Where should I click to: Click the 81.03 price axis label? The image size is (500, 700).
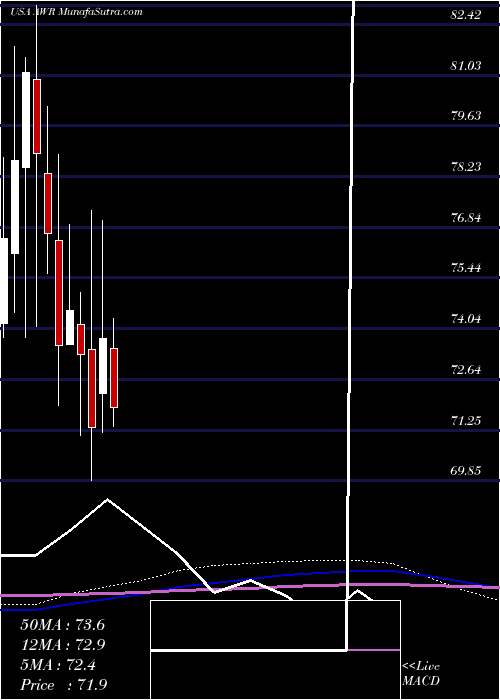[466, 66]
